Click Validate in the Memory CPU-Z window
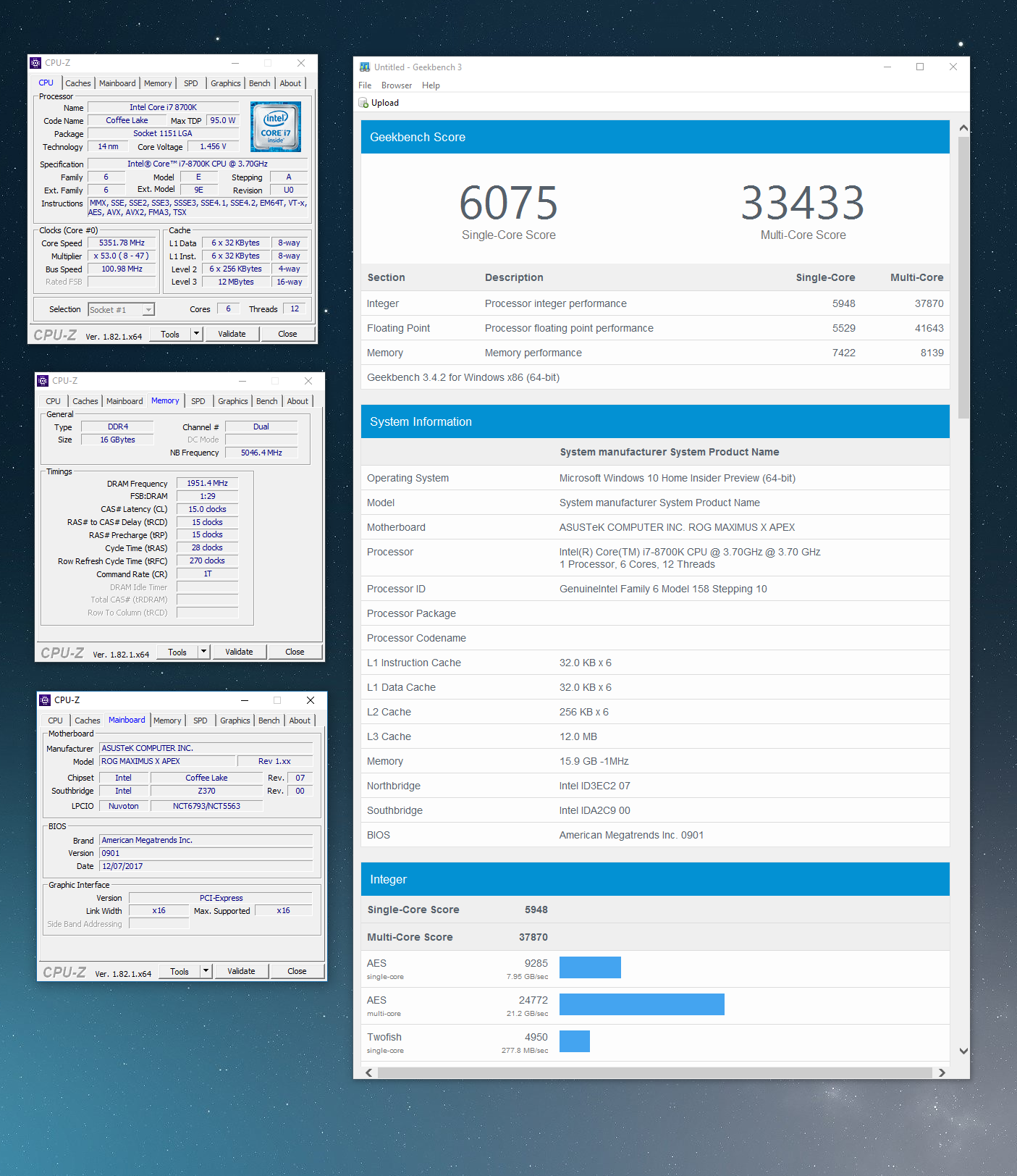The height and width of the screenshot is (1176, 1017). [x=239, y=652]
